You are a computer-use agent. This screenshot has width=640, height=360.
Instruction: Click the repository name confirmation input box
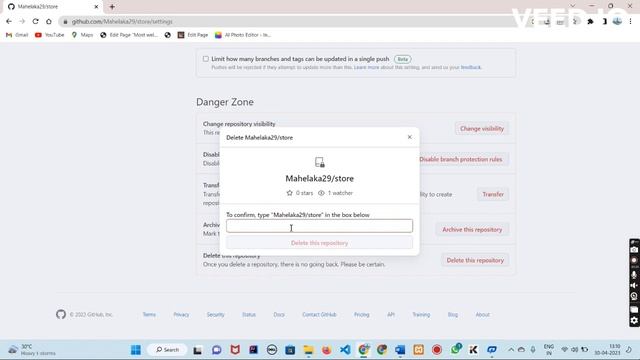pyautogui.click(x=319, y=226)
